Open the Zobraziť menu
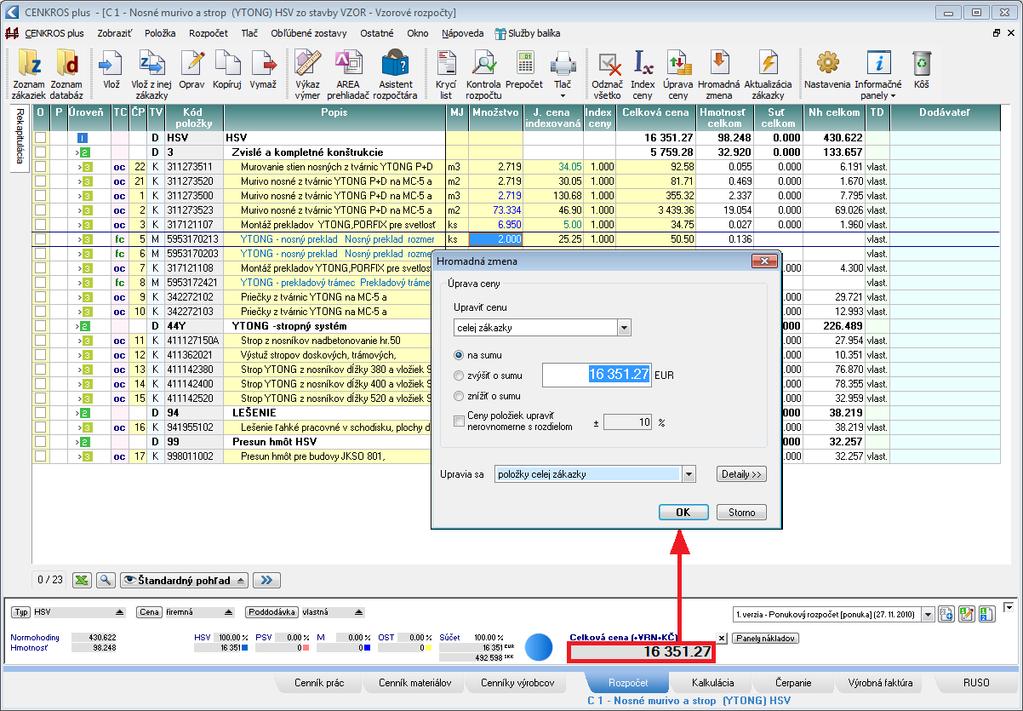1023x711 pixels. click(x=114, y=33)
